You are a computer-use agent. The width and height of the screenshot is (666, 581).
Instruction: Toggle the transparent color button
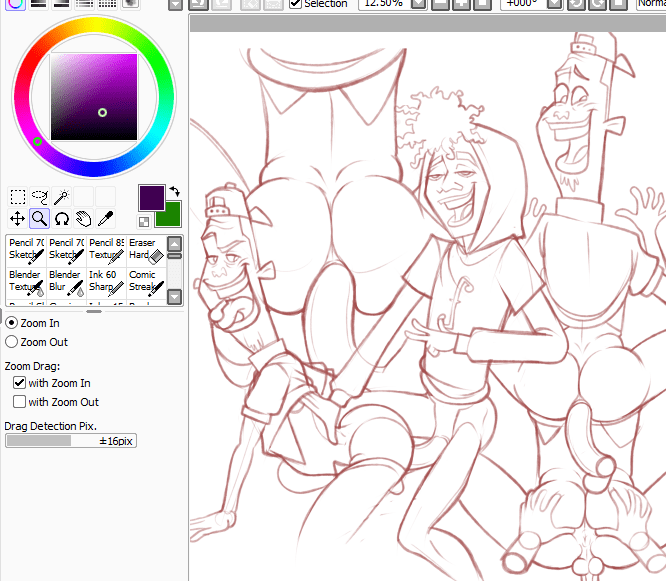[144, 221]
